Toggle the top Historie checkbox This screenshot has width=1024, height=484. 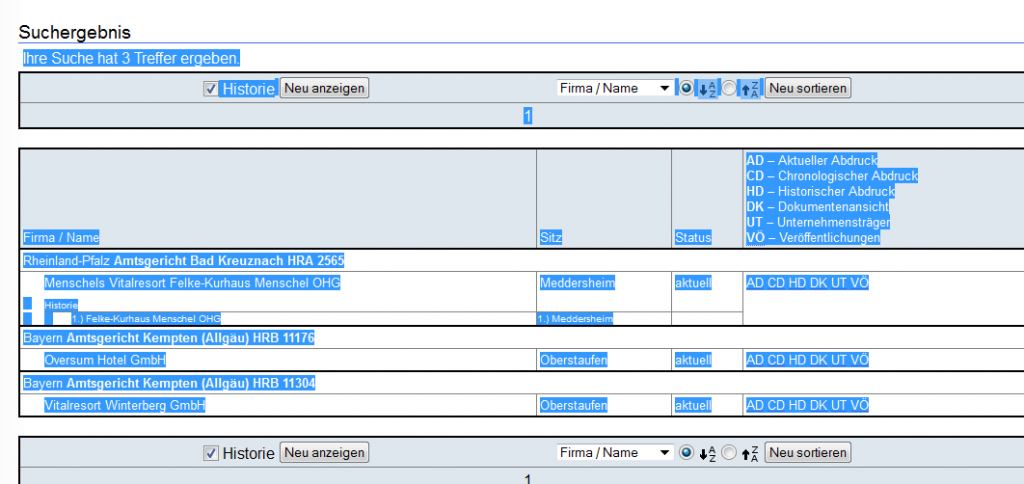210,89
